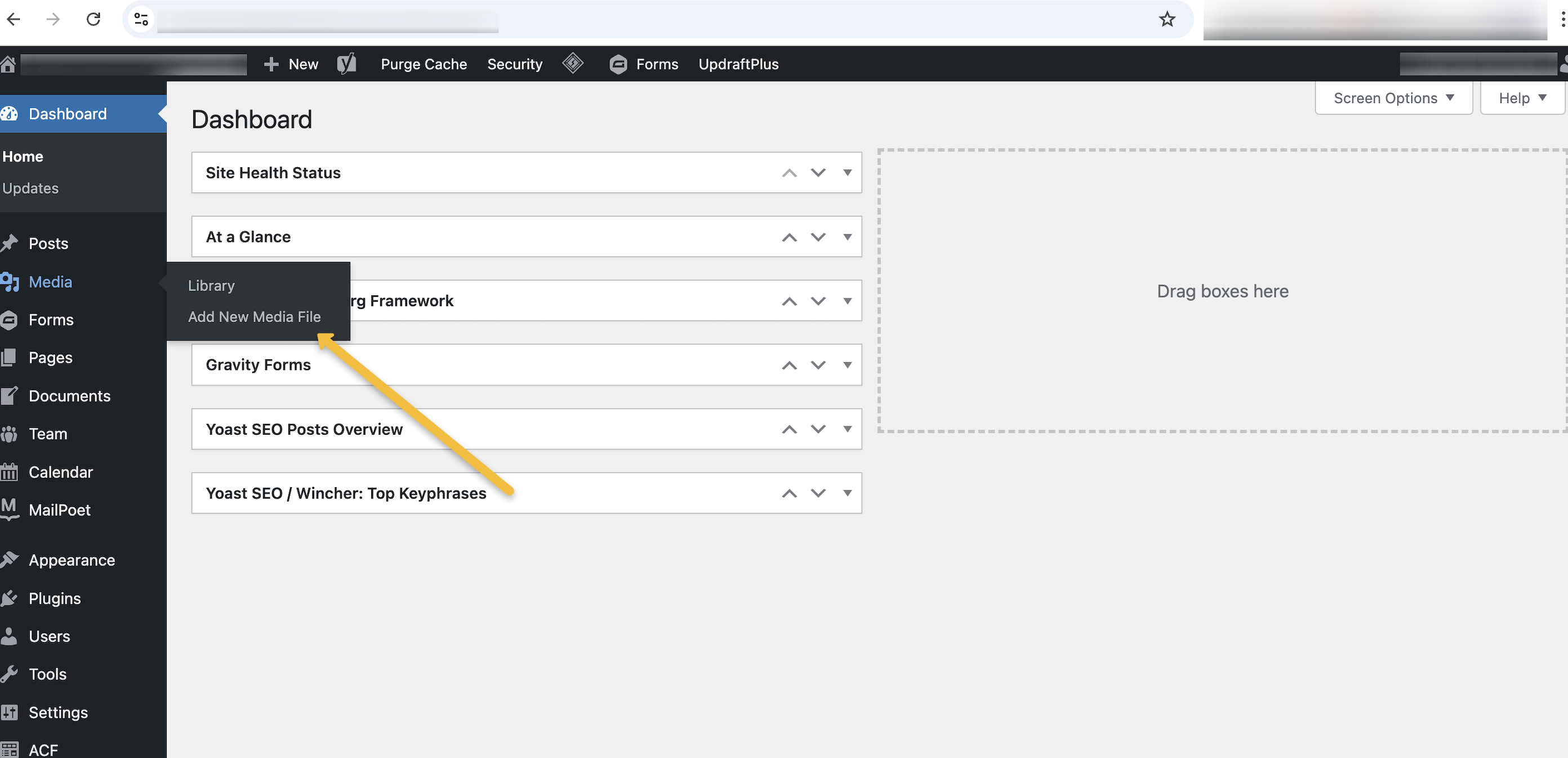Click the At a Glance heading
The height and width of the screenshot is (758, 1568).
point(248,237)
